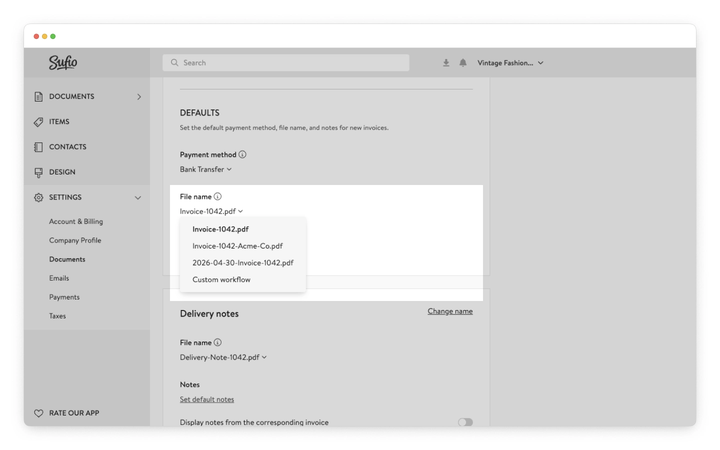Click info icon next to invoice File name

coord(218,197)
